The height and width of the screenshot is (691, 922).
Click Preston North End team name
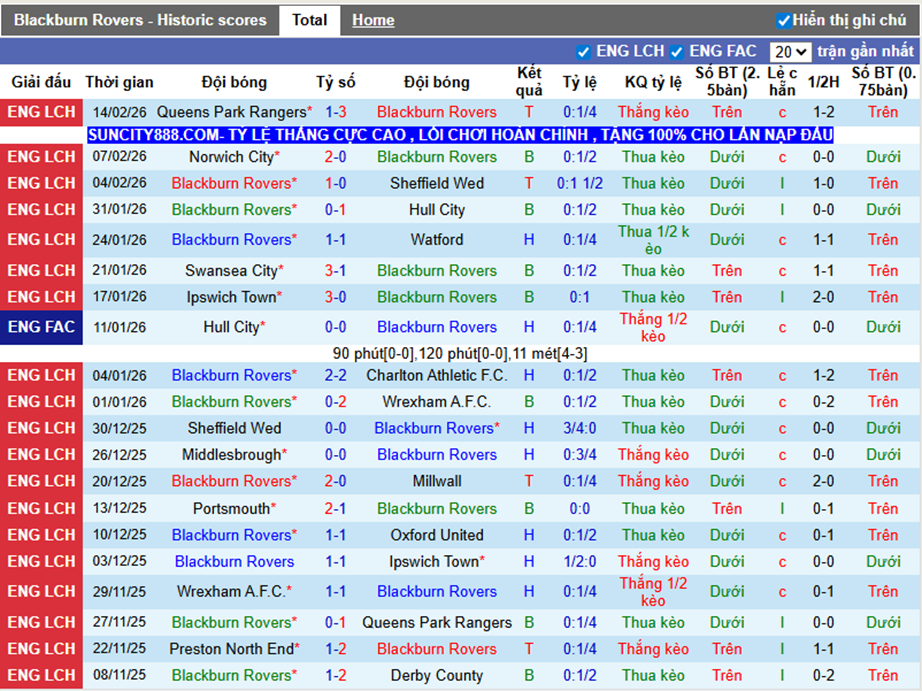(x=231, y=649)
